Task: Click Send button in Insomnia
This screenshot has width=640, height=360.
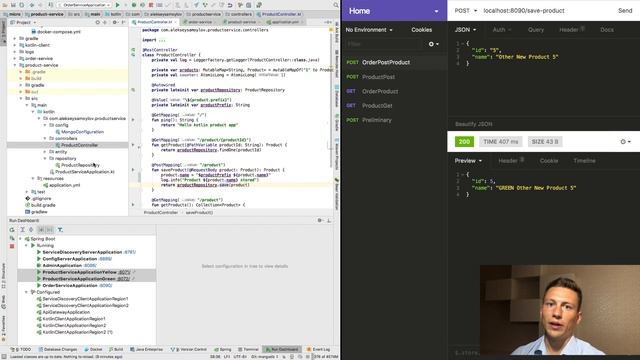Action: tap(625, 11)
